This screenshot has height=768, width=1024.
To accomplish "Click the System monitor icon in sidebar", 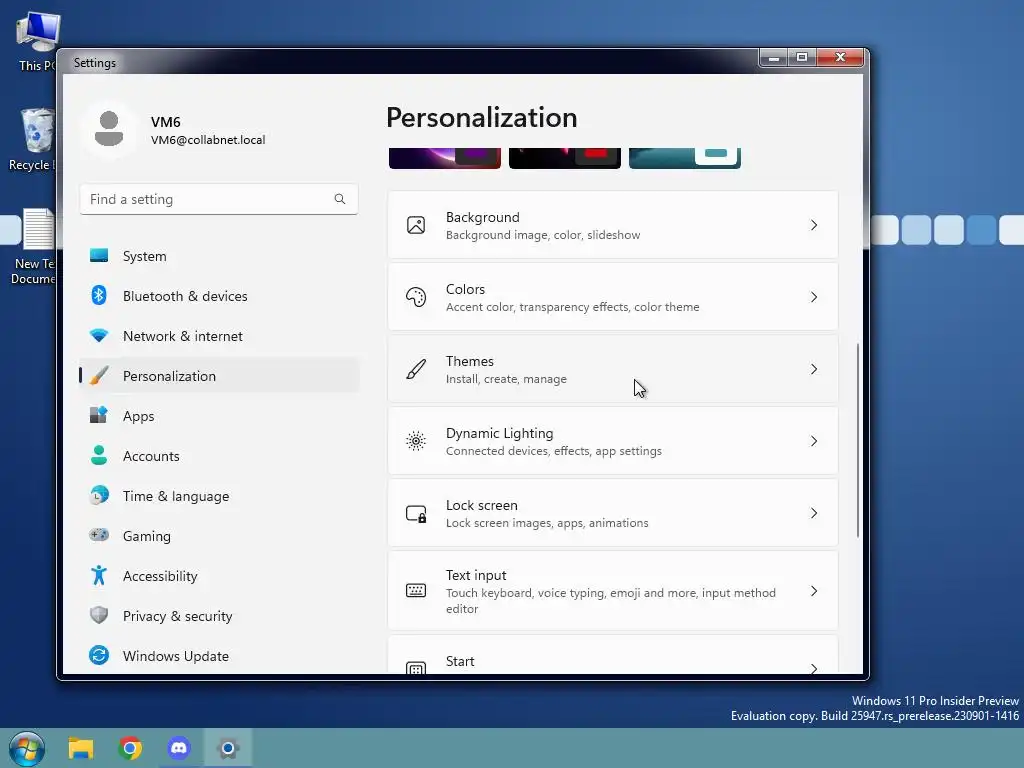I will (99, 255).
